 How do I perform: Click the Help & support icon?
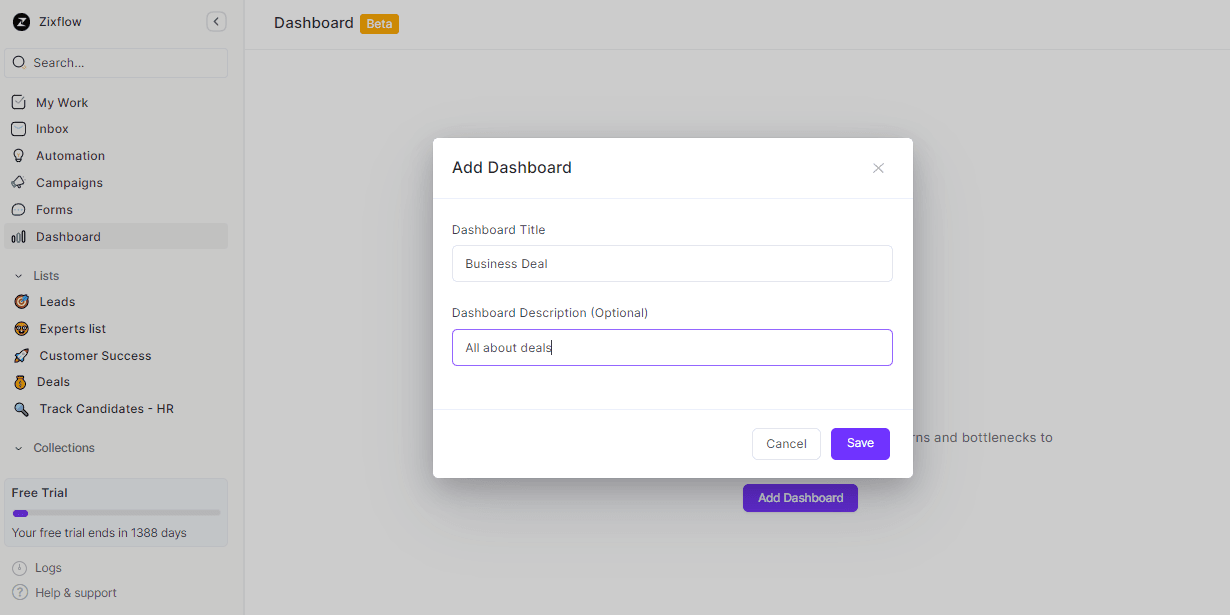21,592
